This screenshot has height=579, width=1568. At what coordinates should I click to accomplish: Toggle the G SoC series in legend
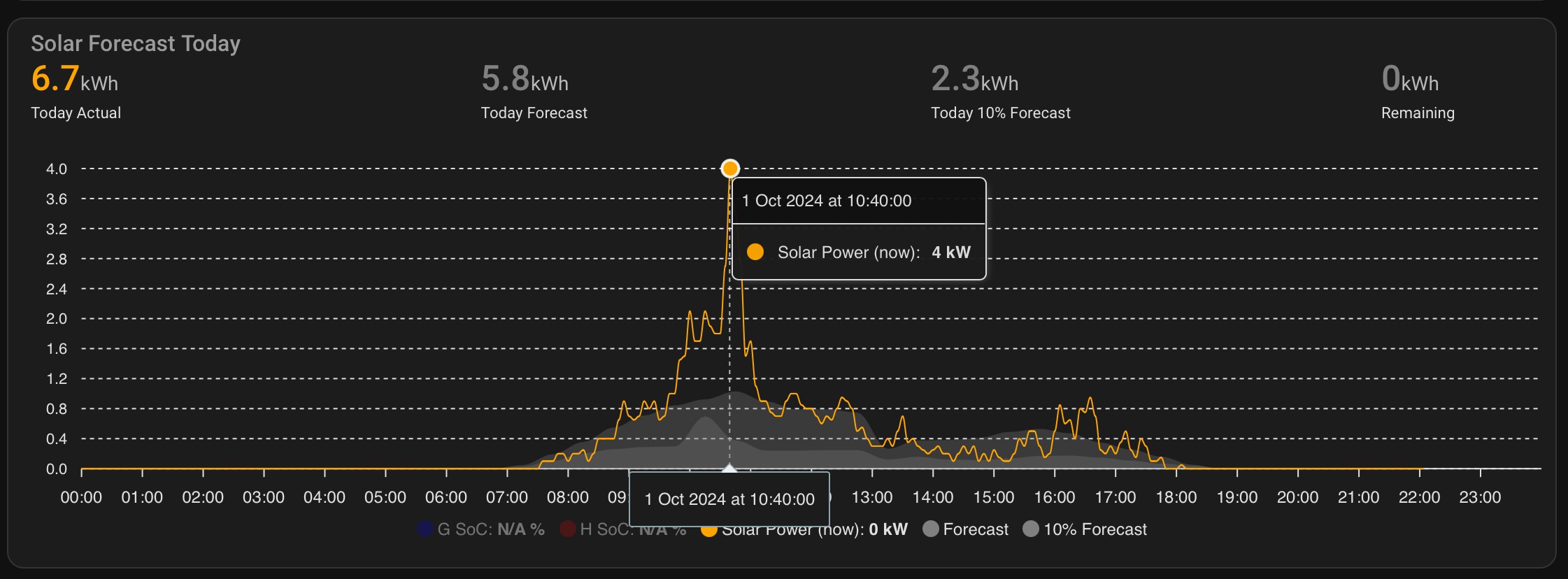tap(480, 529)
